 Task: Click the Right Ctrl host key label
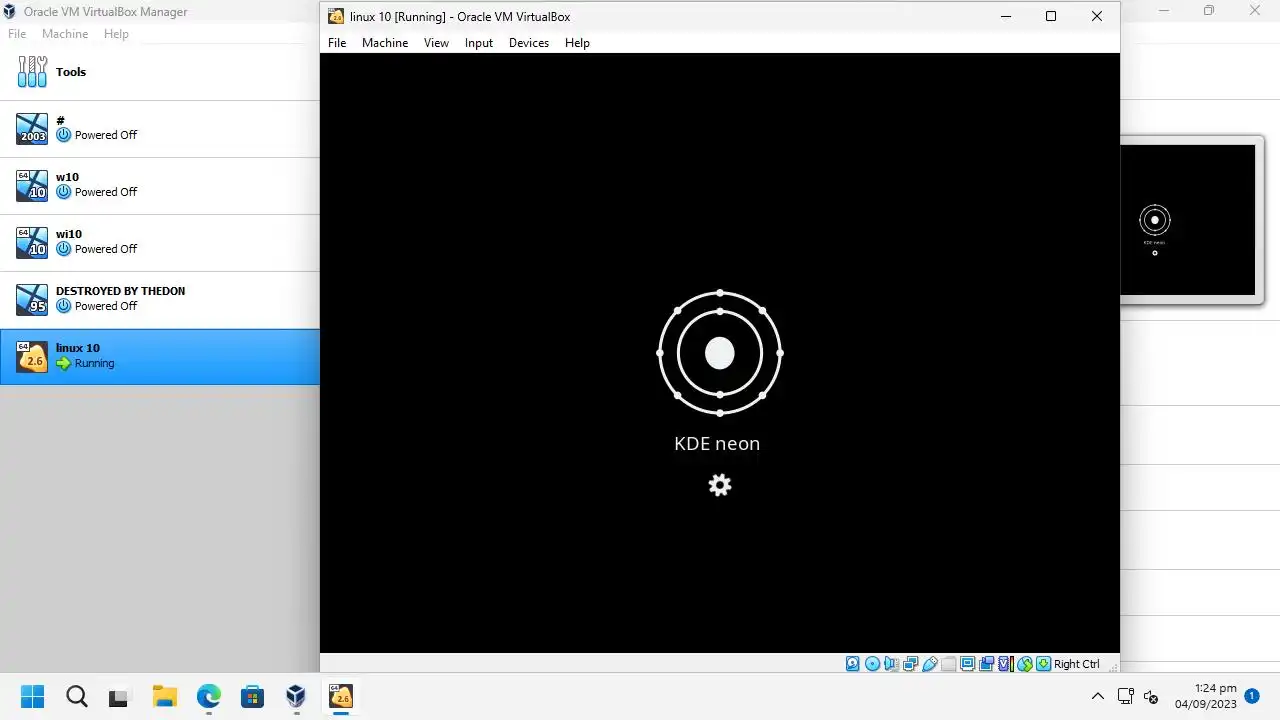pos(1077,664)
